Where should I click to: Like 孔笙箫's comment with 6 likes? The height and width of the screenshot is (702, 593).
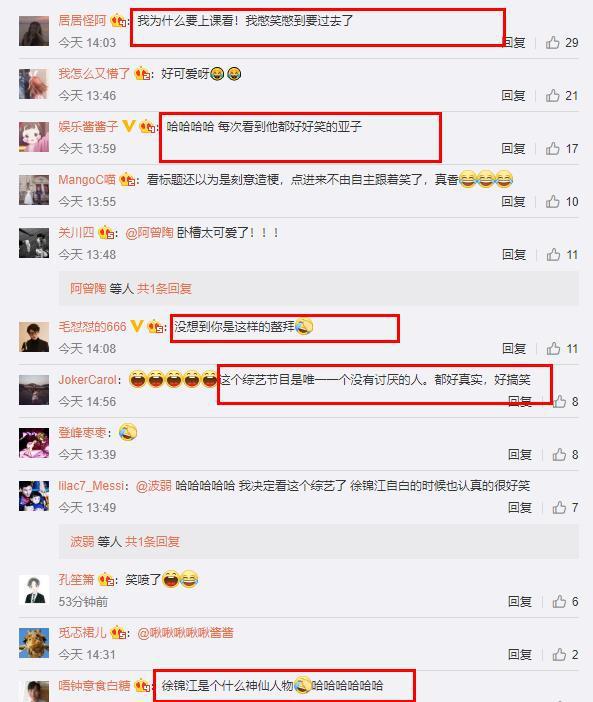[559, 601]
